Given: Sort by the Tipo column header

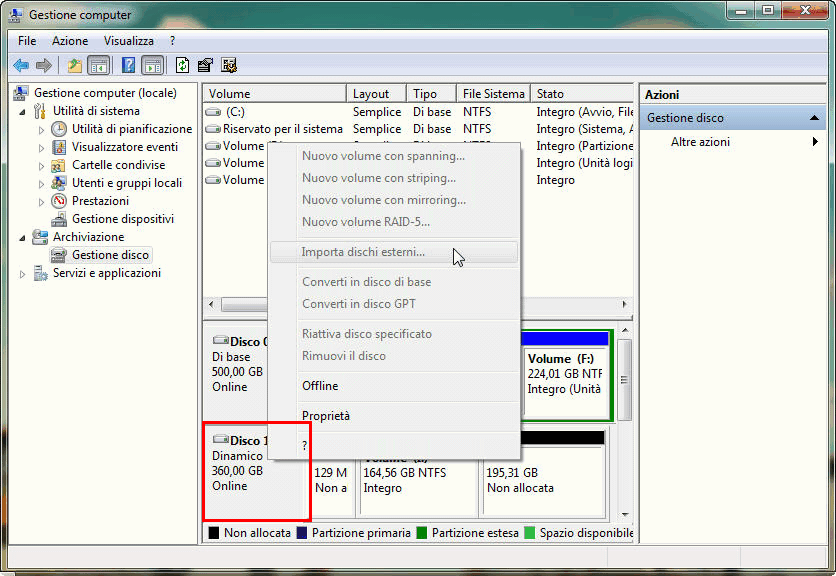Looking at the screenshot, I should coord(431,94).
